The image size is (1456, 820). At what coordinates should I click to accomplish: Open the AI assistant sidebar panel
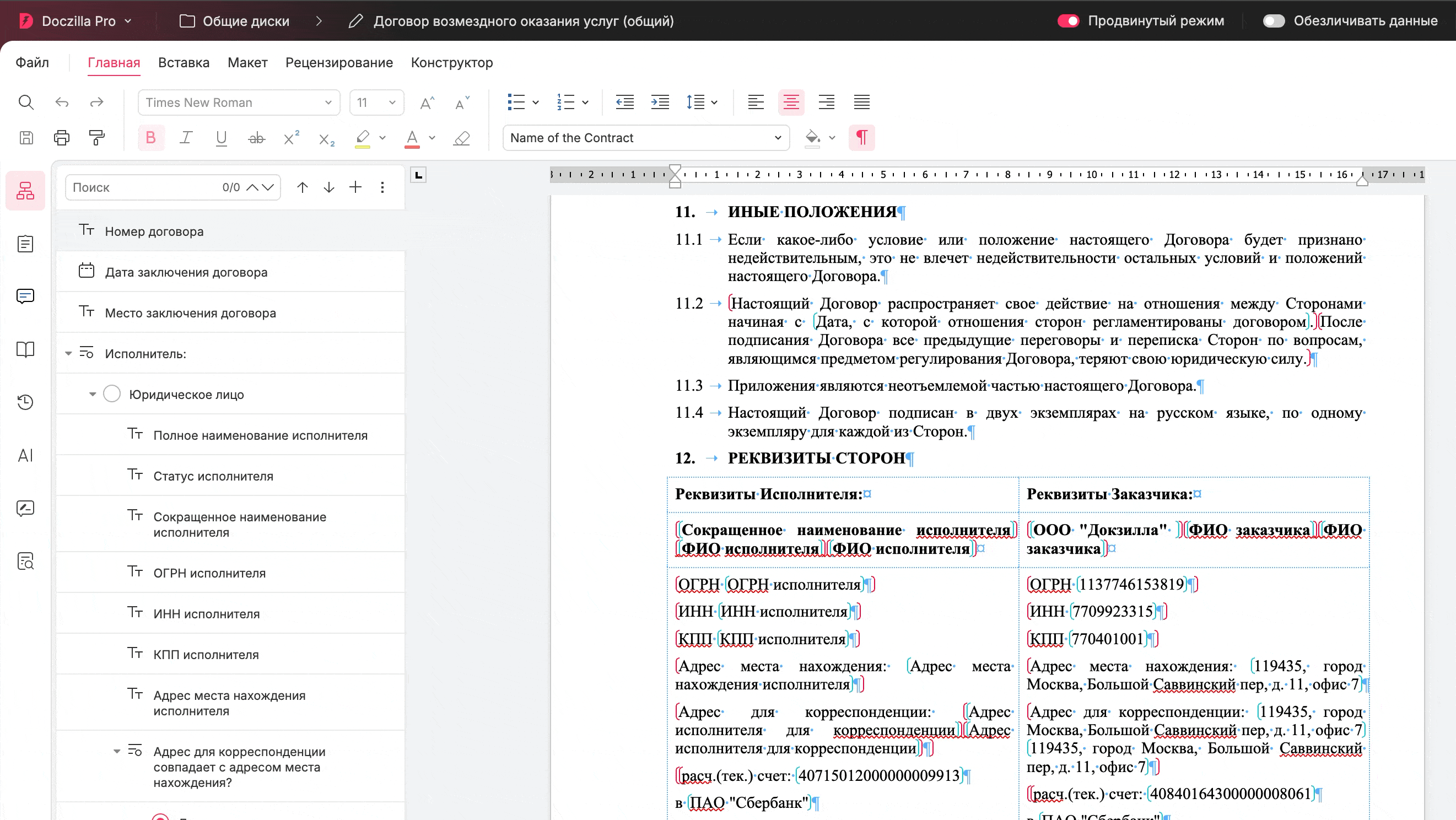(x=25, y=455)
